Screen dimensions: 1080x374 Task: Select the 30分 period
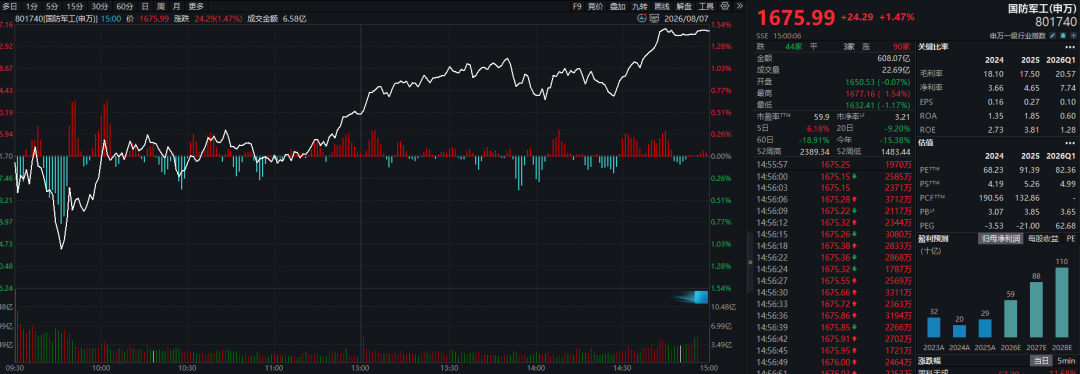click(100, 6)
